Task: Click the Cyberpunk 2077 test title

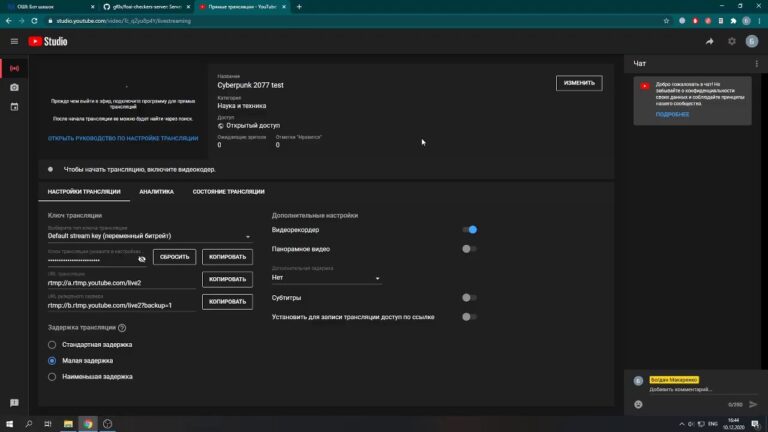Action: pyautogui.click(x=250, y=85)
